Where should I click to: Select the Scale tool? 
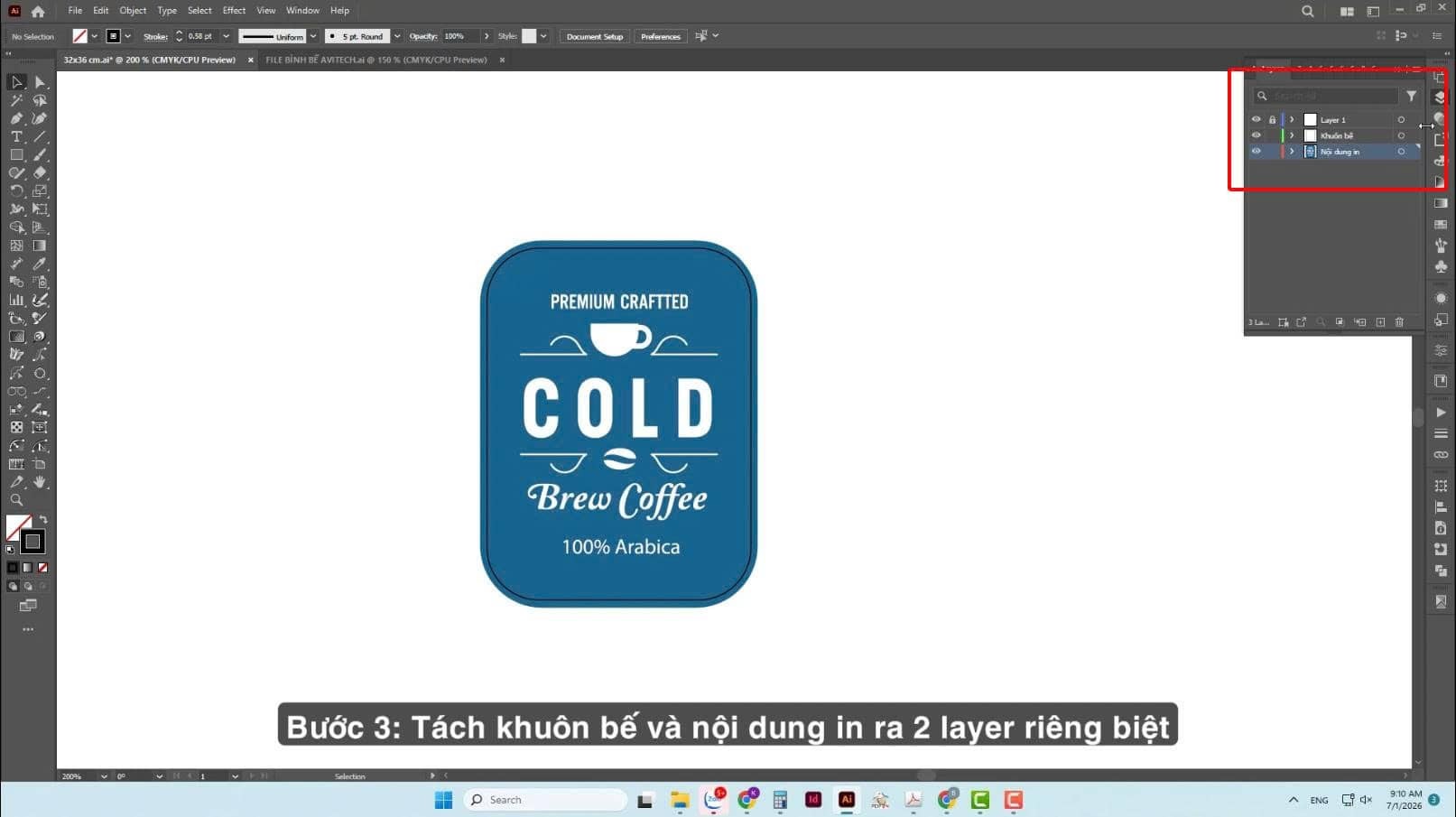[40, 190]
